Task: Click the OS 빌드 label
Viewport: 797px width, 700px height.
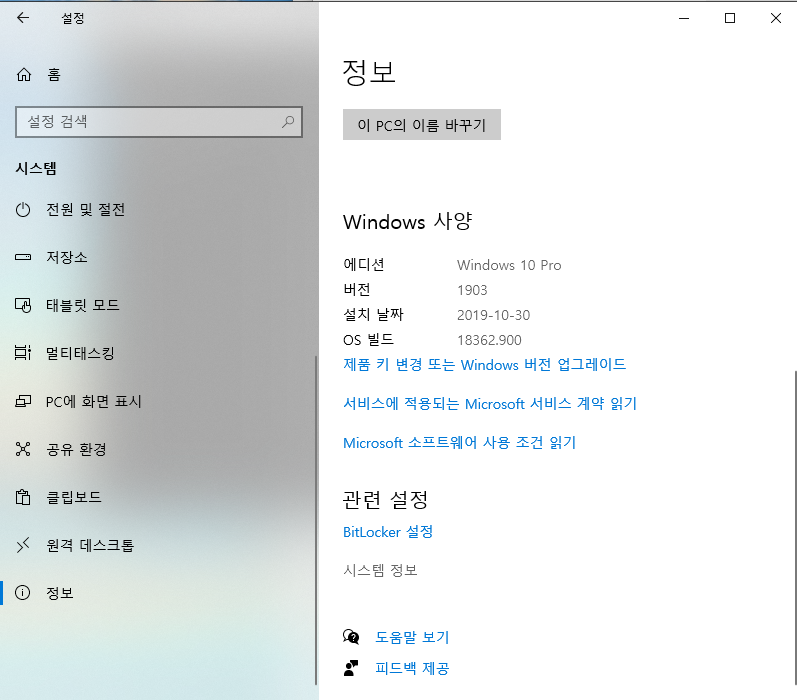Action: [x=369, y=340]
